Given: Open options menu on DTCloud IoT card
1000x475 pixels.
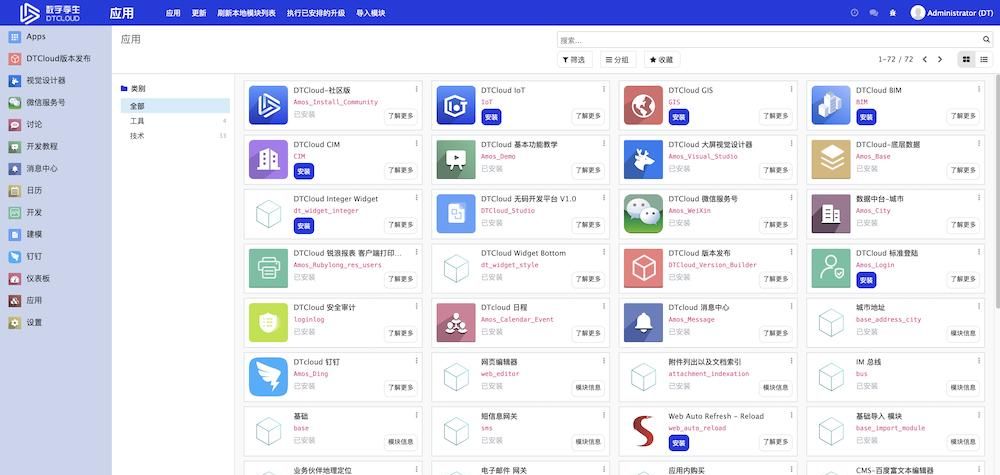Looking at the screenshot, I should click(604, 90).
